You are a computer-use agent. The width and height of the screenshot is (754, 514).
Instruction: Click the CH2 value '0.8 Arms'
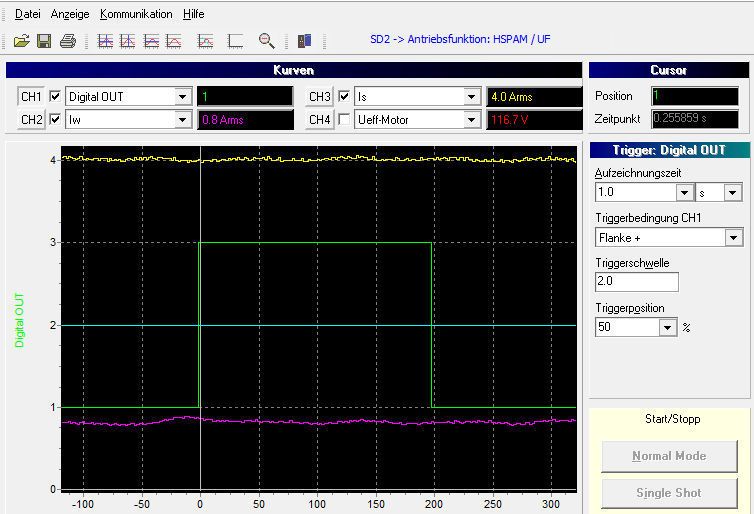(245, 119)
